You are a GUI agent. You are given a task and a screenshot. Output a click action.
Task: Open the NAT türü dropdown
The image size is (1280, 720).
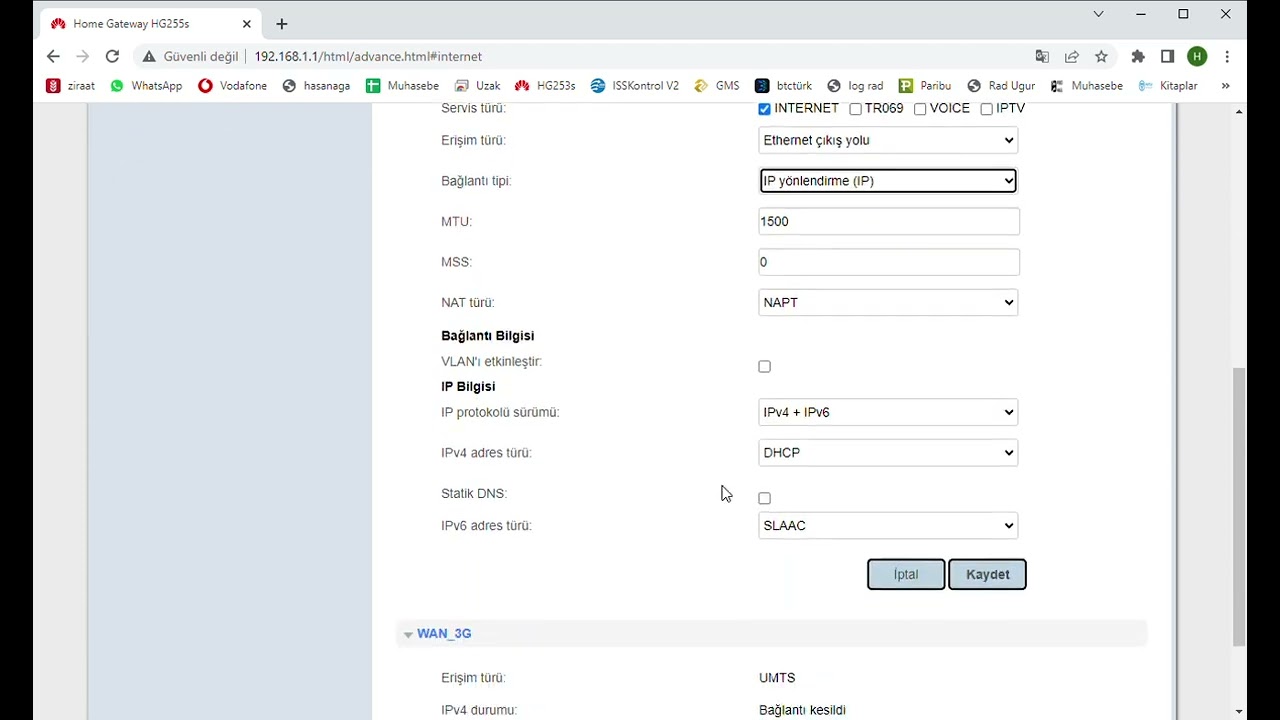coord(888,302)
